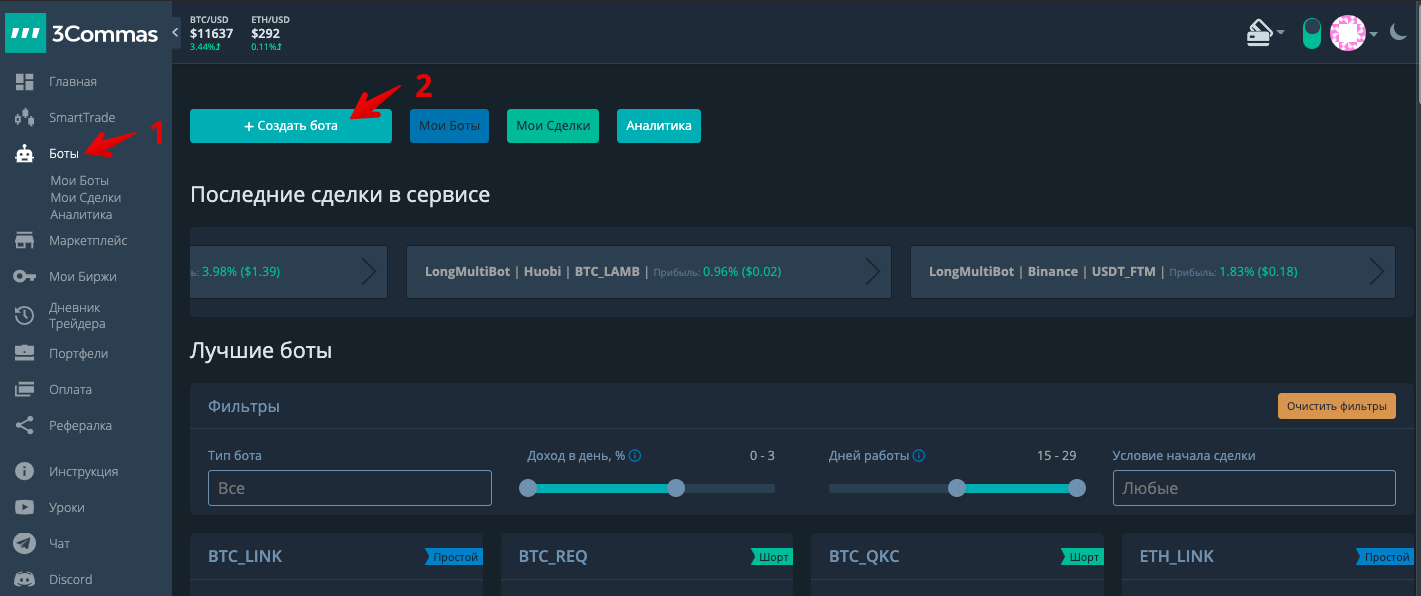This screenshot has width=1421, height=596.
Task: Click Шорт tag on BTC_QKC card
Action: [x=1083, y=557]
